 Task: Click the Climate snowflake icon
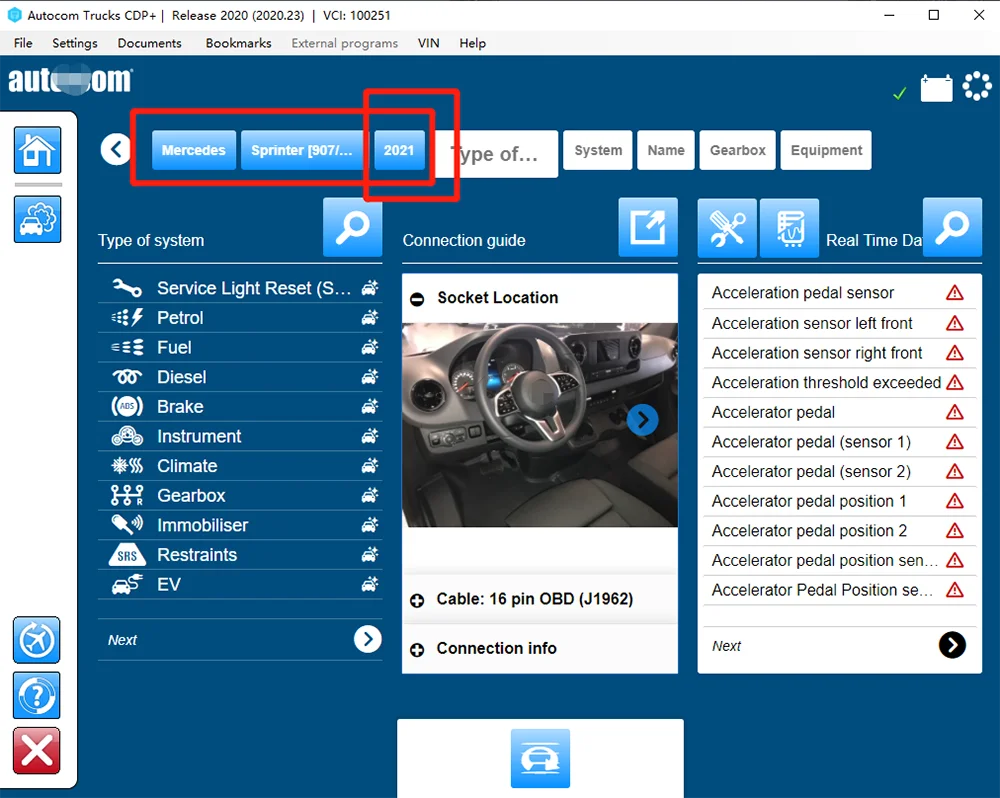(127, 466)
